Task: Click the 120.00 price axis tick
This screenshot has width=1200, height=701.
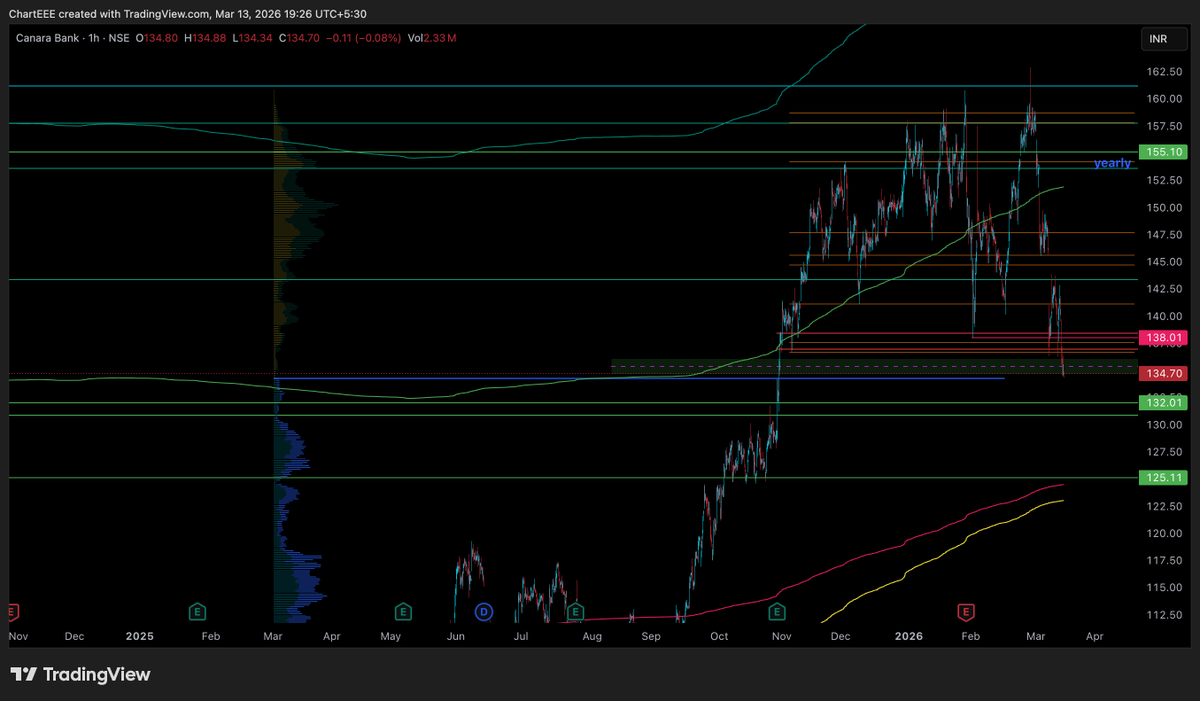Action: click(x=1162, y=533)
